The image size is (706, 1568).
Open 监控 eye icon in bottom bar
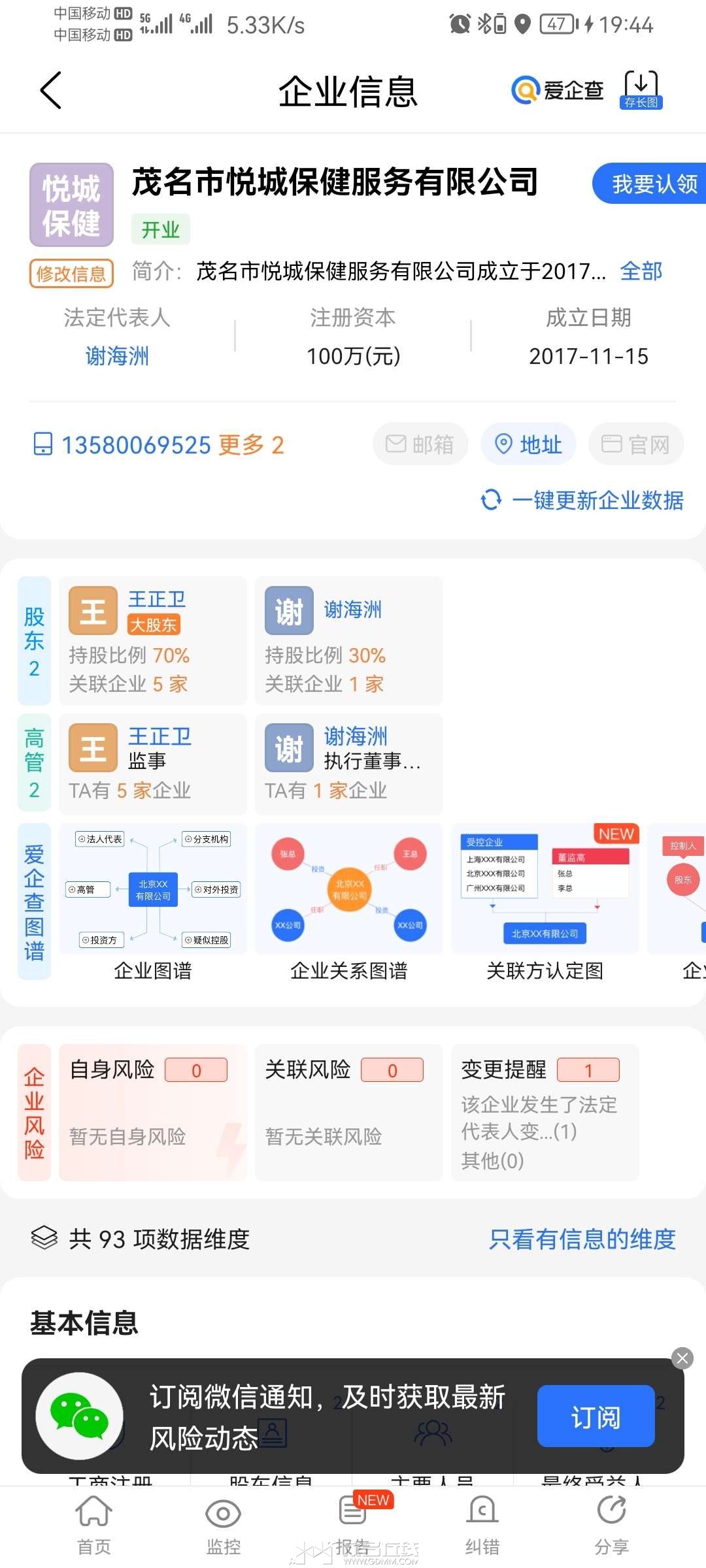pyautogui.click(x=224, y=1526)
